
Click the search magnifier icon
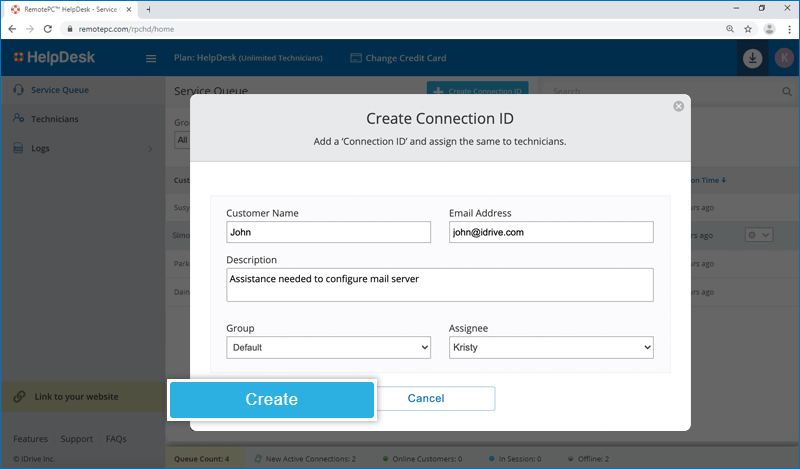pyautogui.click(x=786, y=92)
